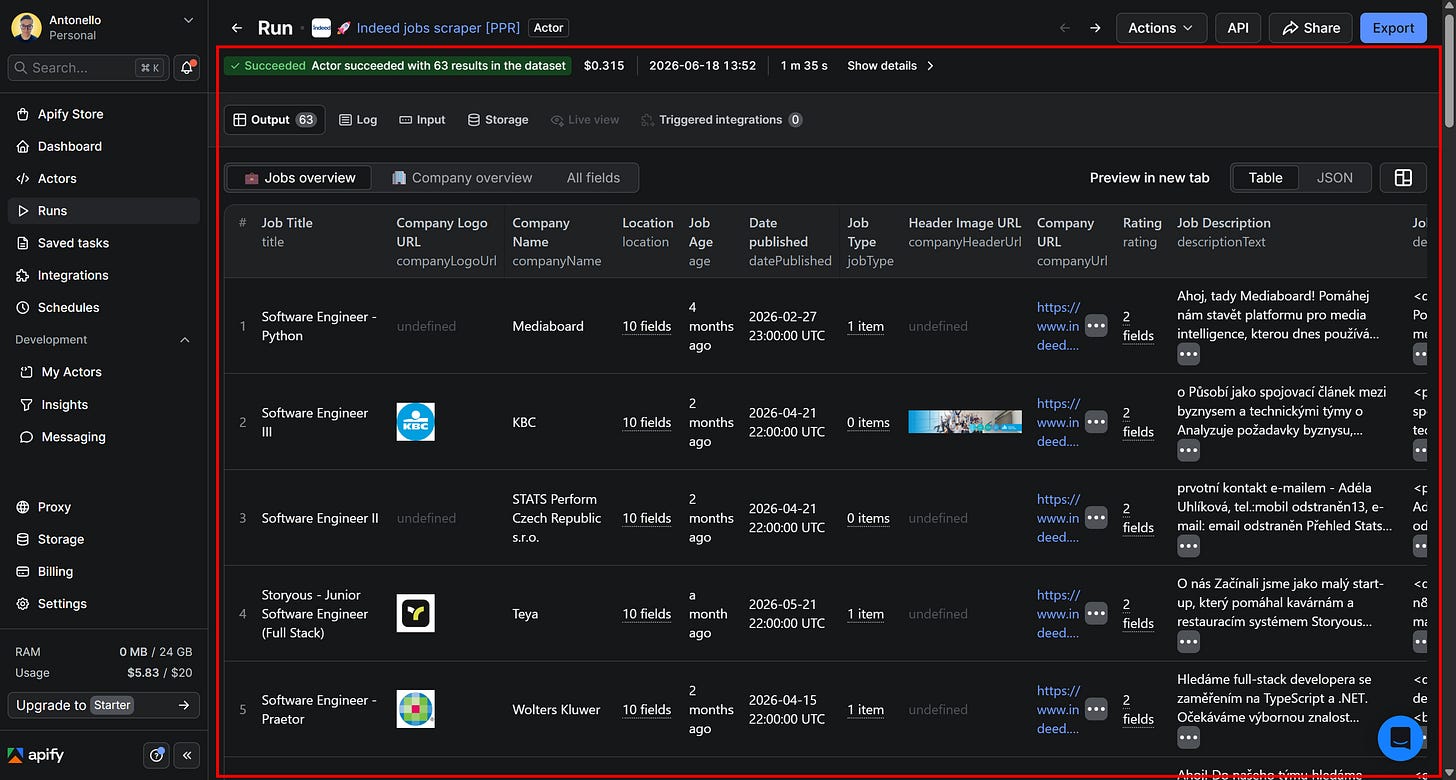This screenshot has width=1456, height=780.
Task: Select the All fields view
Action: coord(593,178)
